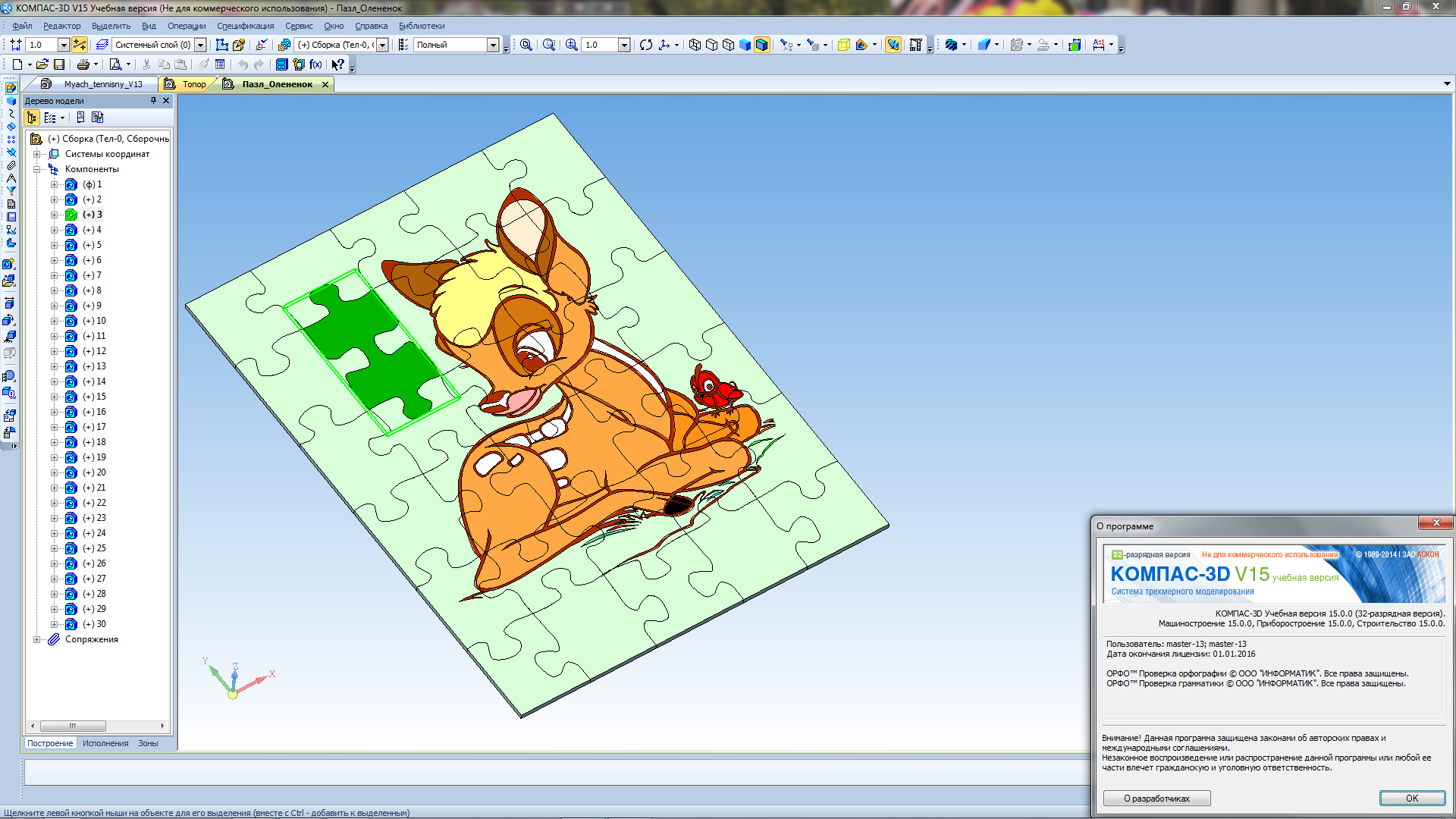Close the Дерево модели panel

point(166,101)
